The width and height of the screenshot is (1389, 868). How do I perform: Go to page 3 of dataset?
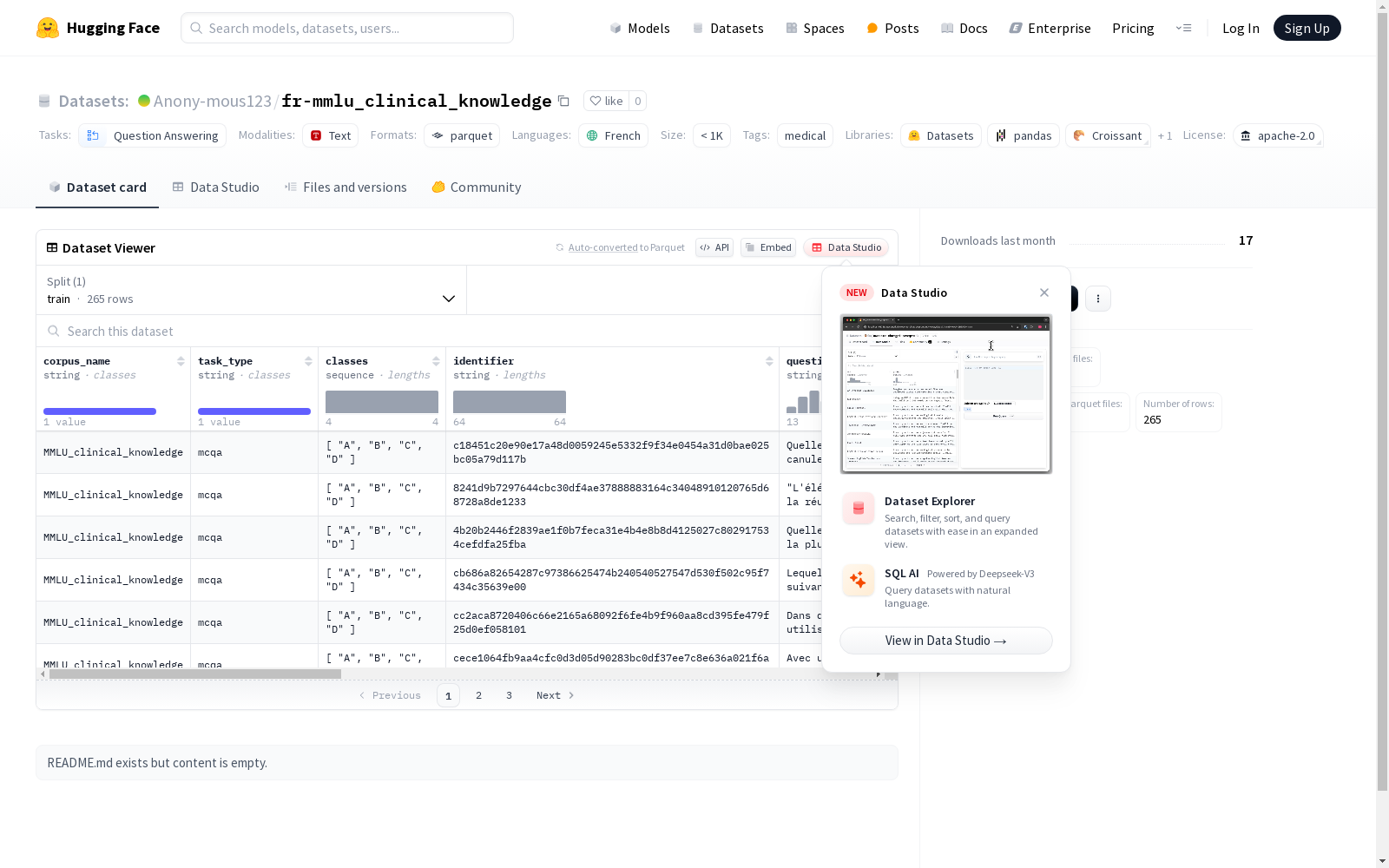tap(509, 695)
